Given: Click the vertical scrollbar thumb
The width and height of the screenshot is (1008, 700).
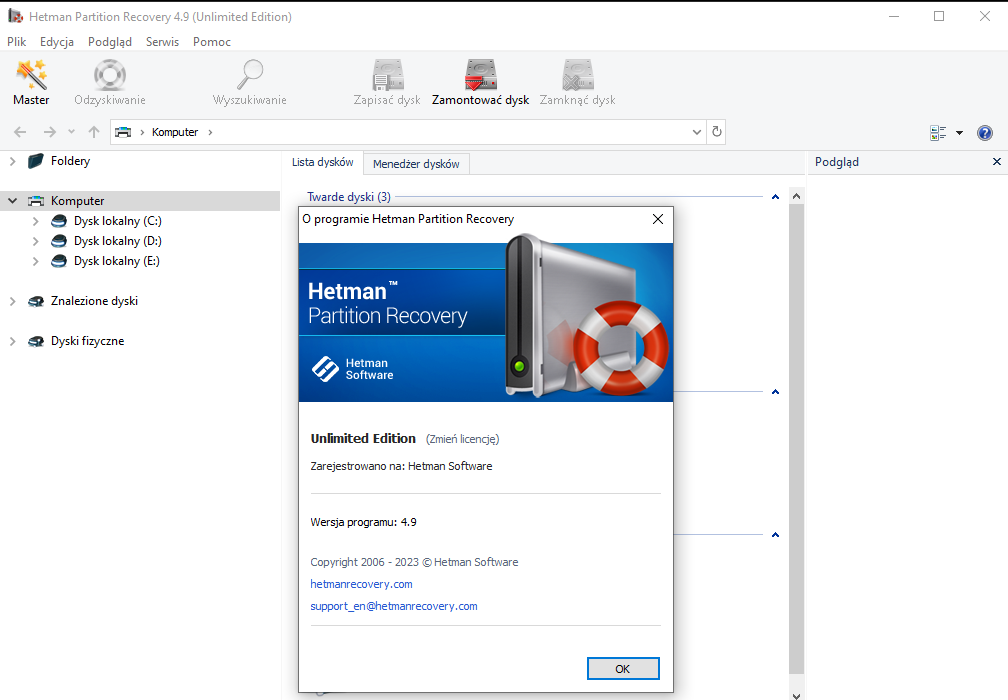Looking at the screenshot, I should [x=796, y=438].
